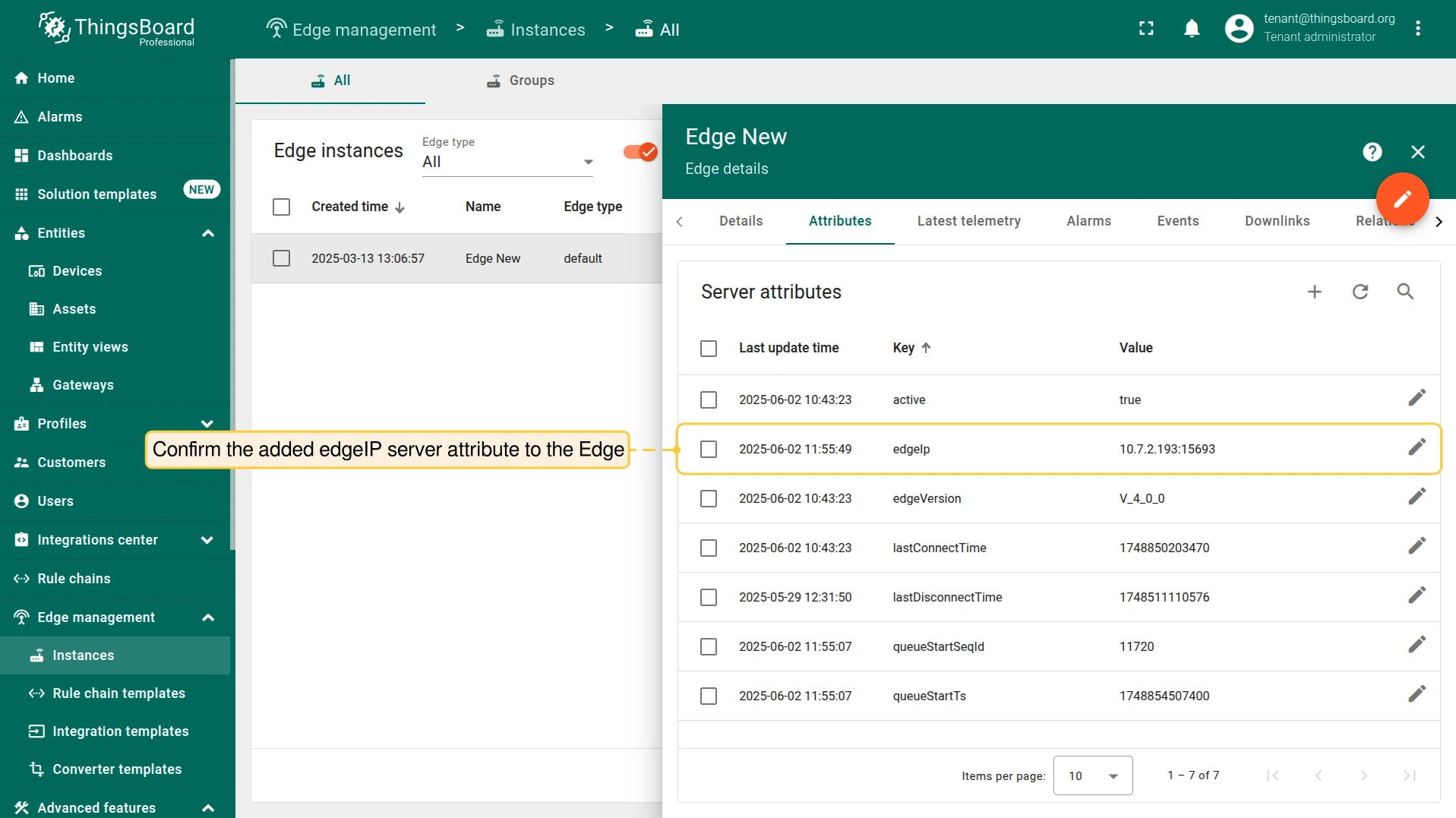Open the items per page dropdown

1092,775
